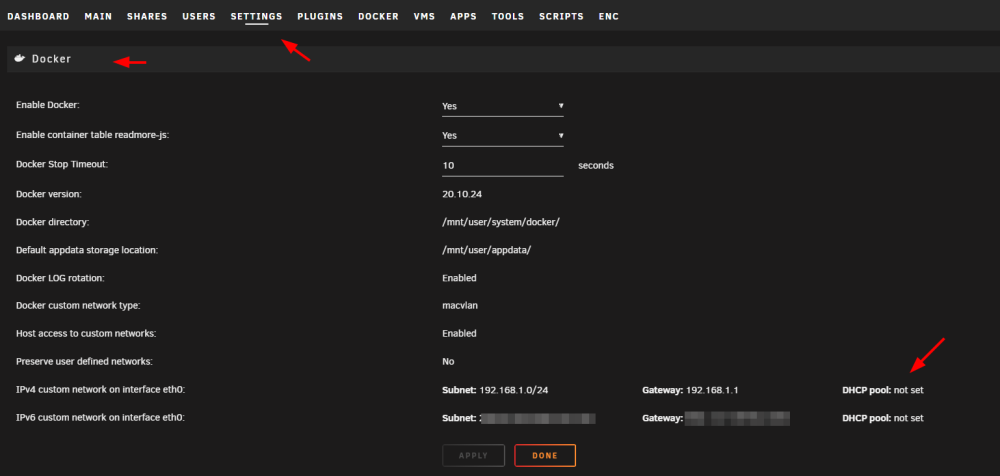The width and height of the screenshot is (1000, 476).
Task: Click the macvlan network type value
Action: coord(460,306)
